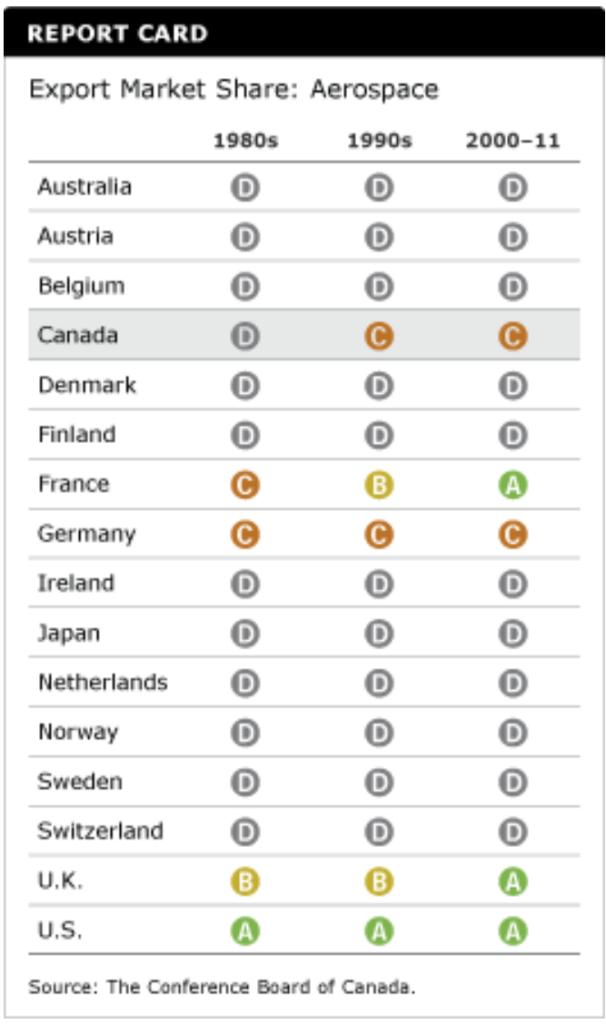Click the 2000–11 column header
Screen dimensions: 606x1024
512,141
